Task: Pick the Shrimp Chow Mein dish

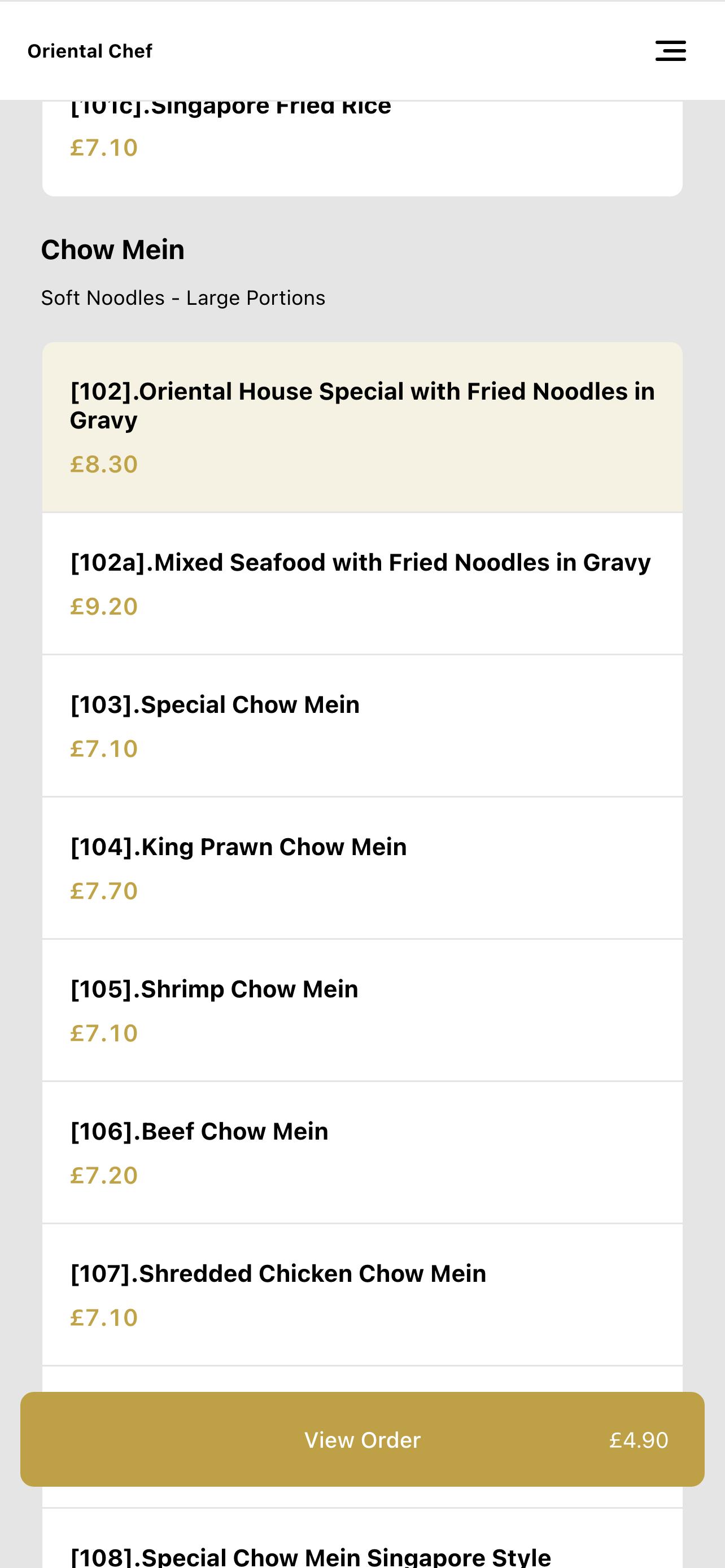Action: point(362,1010)
